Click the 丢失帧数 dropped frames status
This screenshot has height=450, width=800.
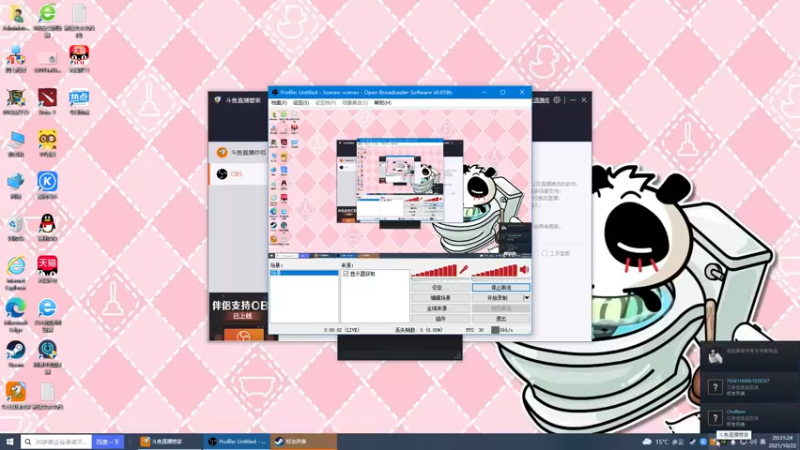pyautogui.click(x=418, y=330)
